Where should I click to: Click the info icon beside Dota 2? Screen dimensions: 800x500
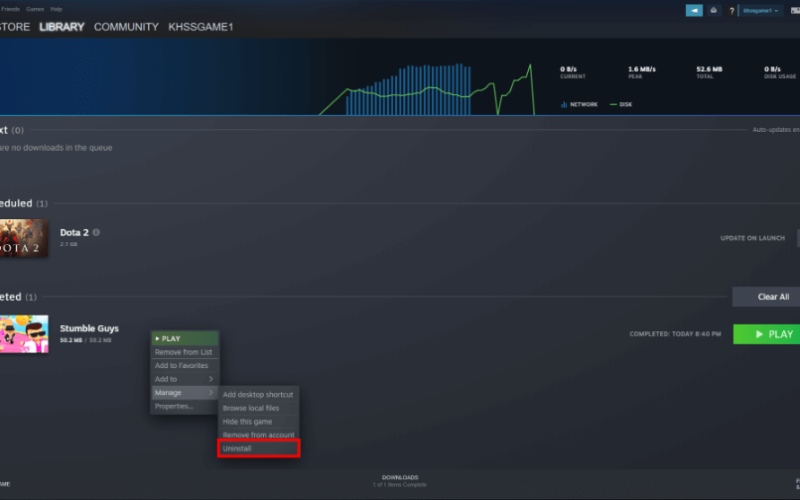96,232
